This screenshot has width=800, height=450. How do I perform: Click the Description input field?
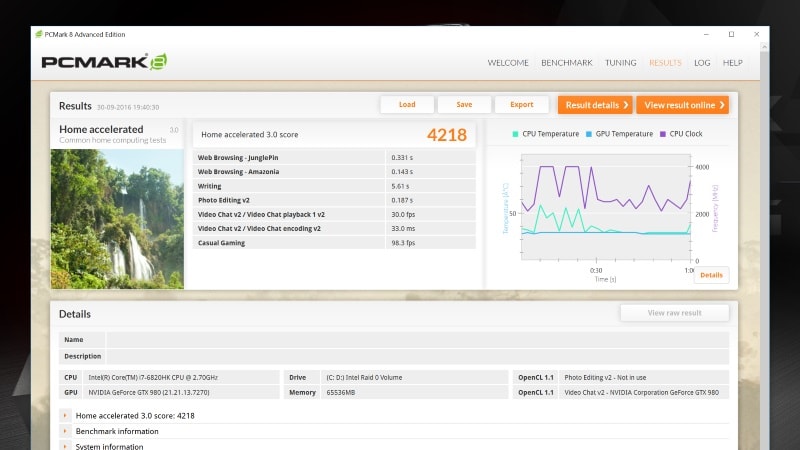418,356
